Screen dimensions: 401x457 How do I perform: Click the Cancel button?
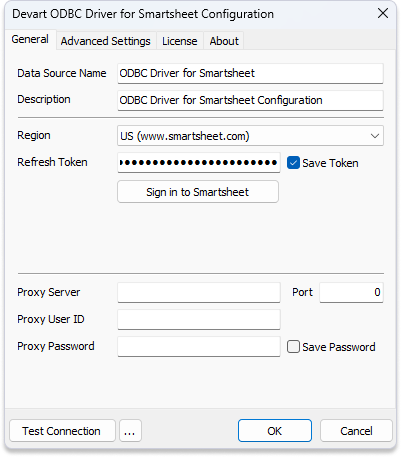356,431
